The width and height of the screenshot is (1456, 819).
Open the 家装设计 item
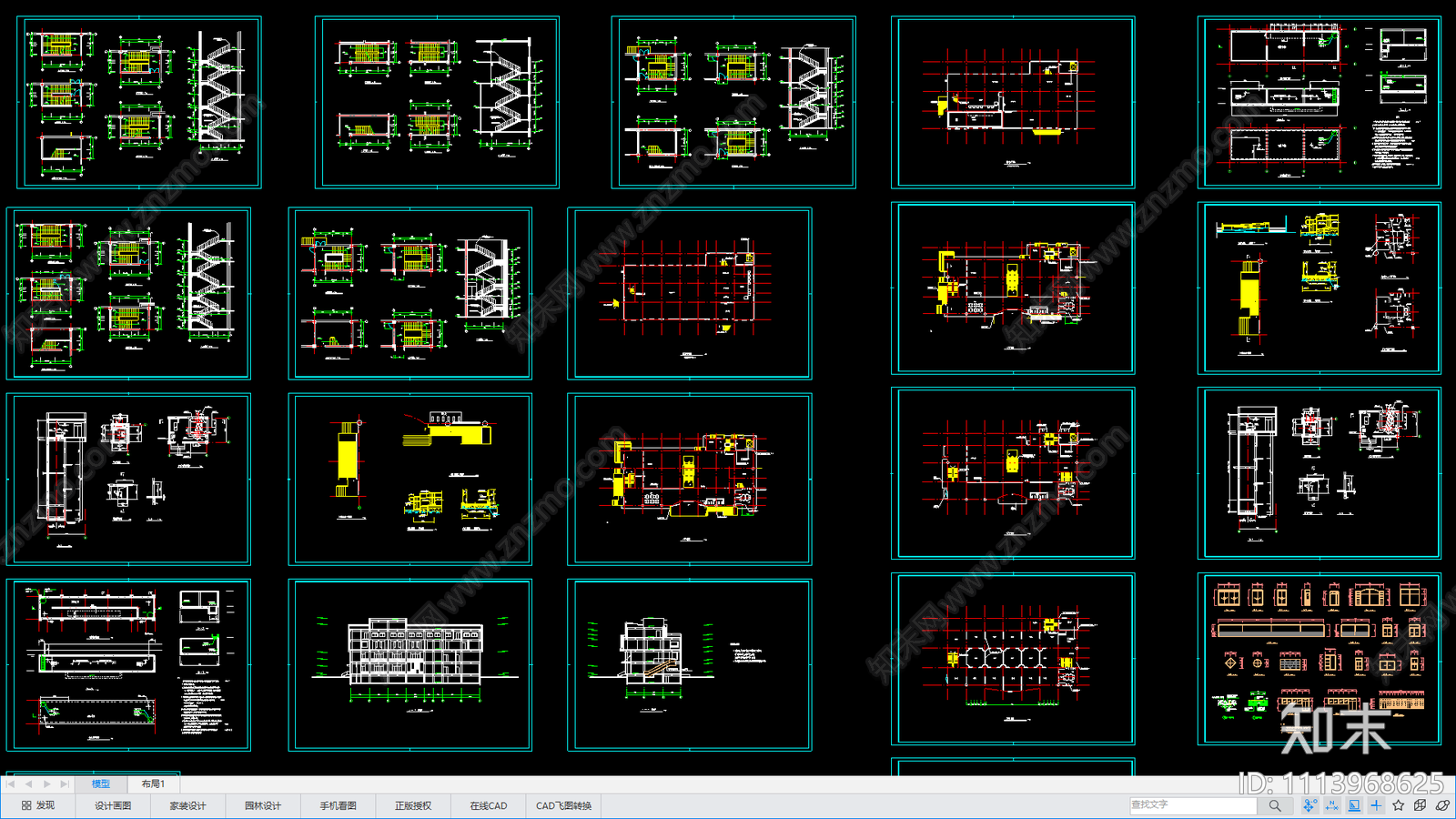point(187,805)
